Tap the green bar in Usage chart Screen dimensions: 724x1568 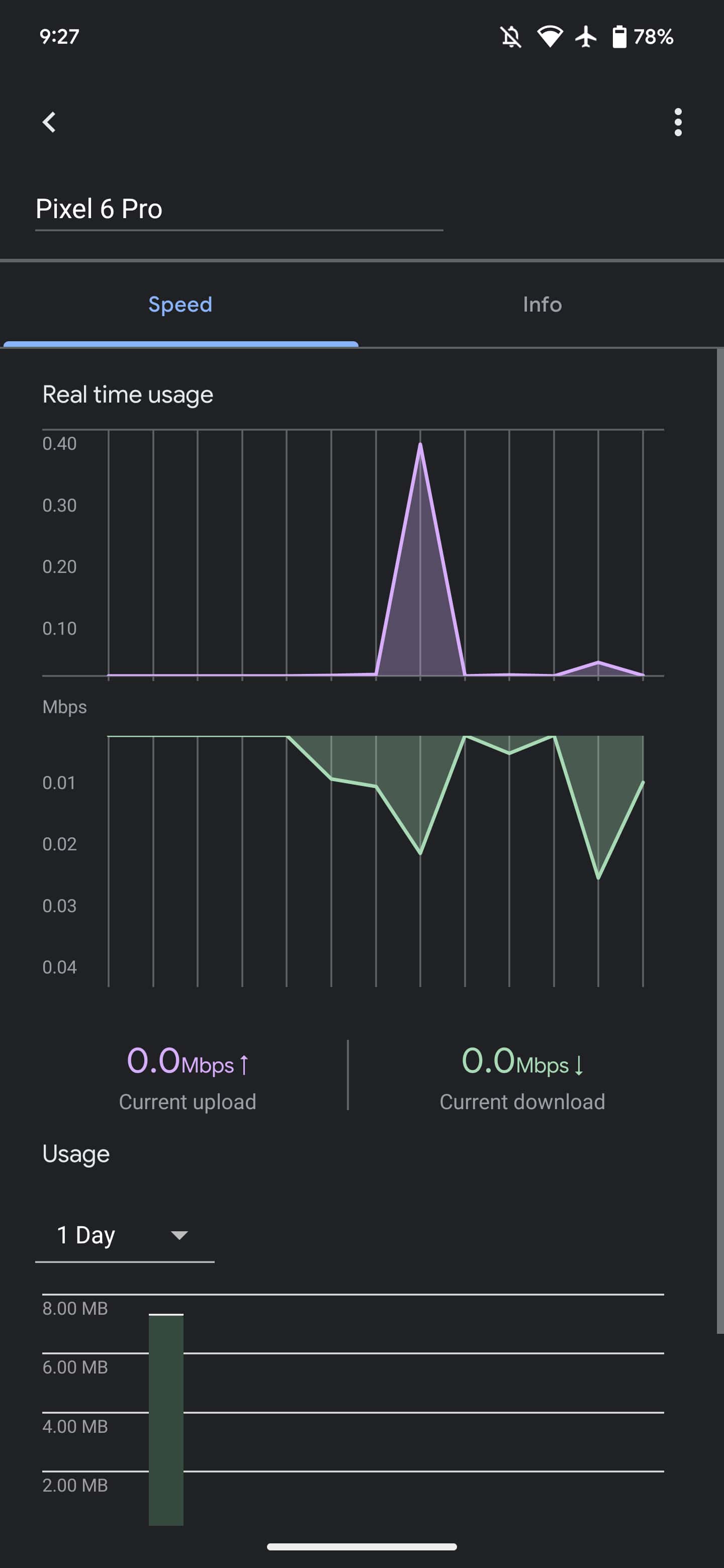166,1418
